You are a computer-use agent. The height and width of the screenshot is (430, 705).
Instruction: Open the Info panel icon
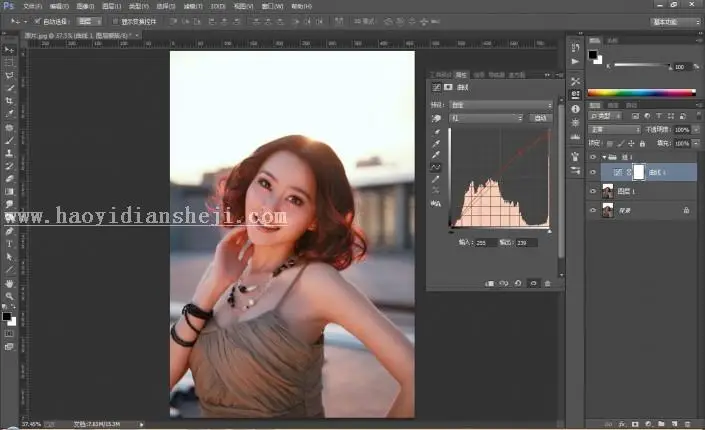(576, 109)
